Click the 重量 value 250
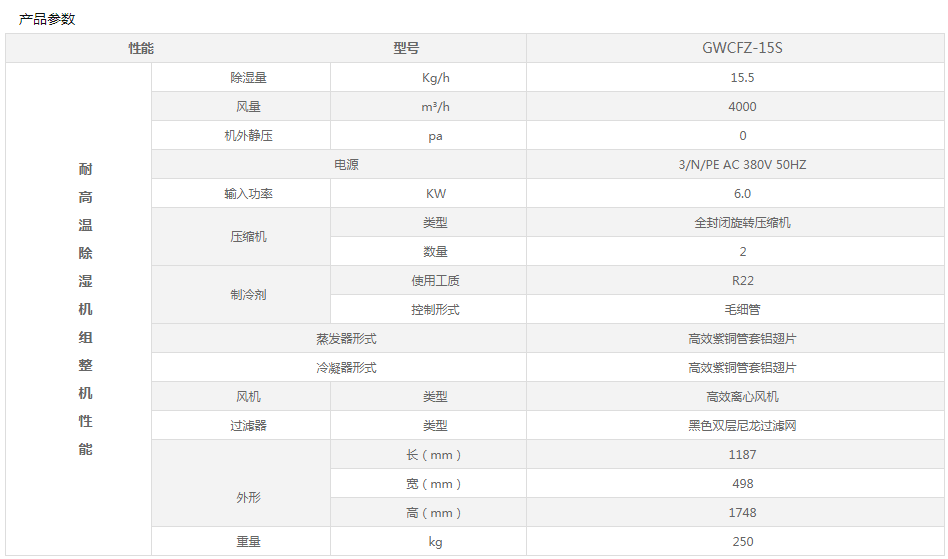This screenshot has height=559, width=948. [742, 542]
